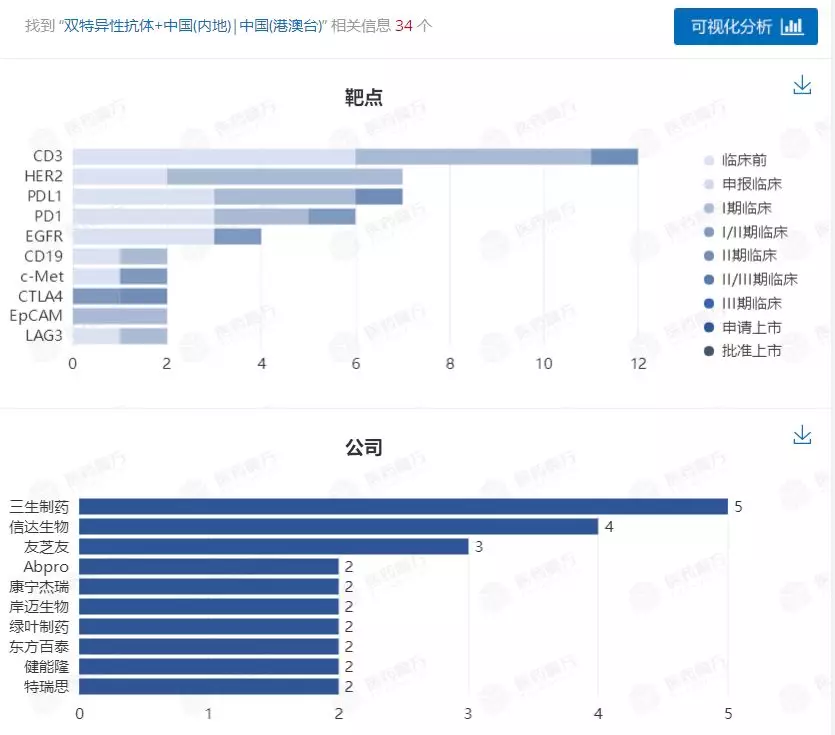Select the 三生制药 bar
Image resolution: width=835 pixels, height=735 pixels.
[x=400, y=506]
